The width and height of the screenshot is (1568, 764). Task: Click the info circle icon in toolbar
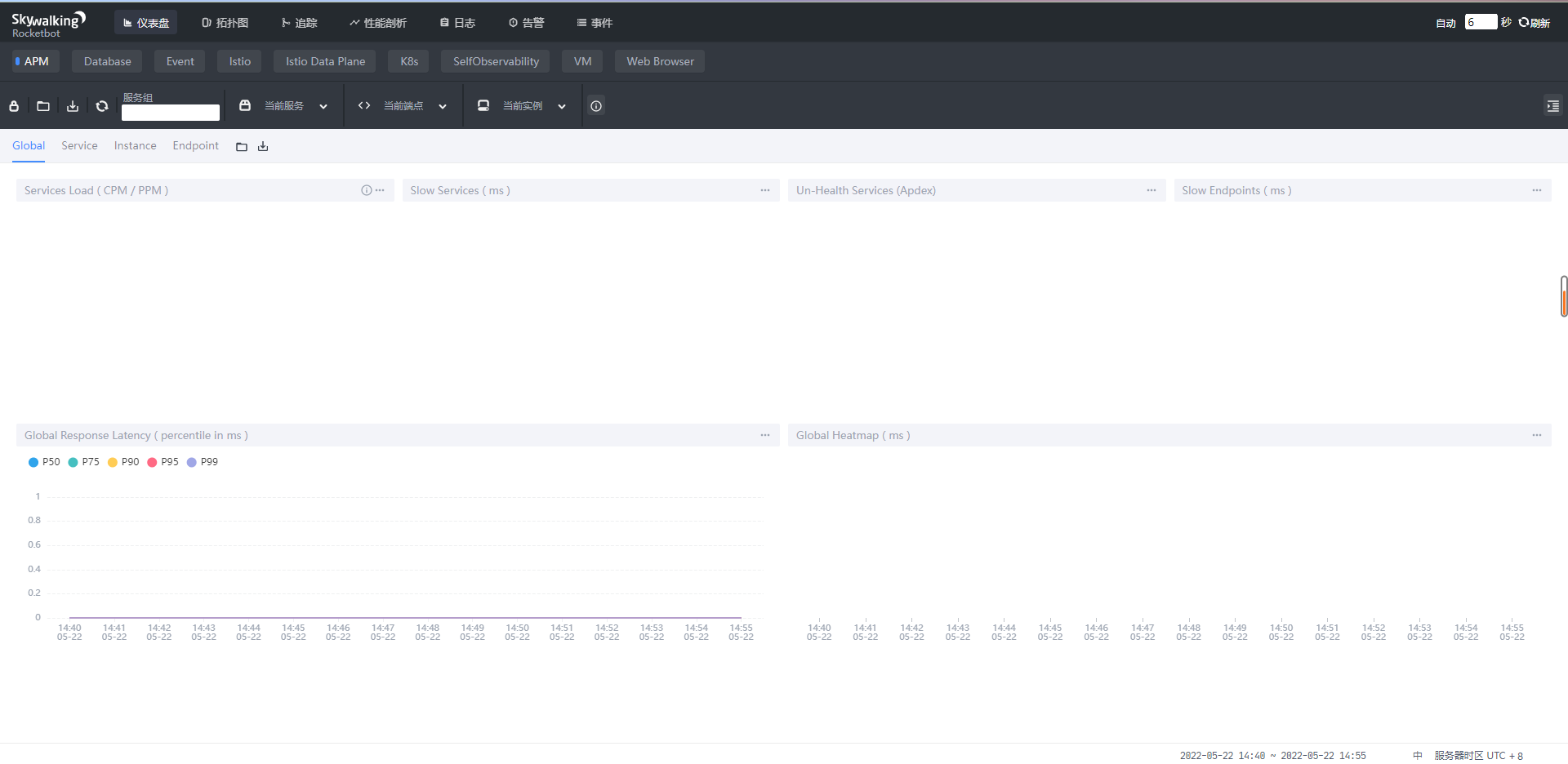[596, 106]
